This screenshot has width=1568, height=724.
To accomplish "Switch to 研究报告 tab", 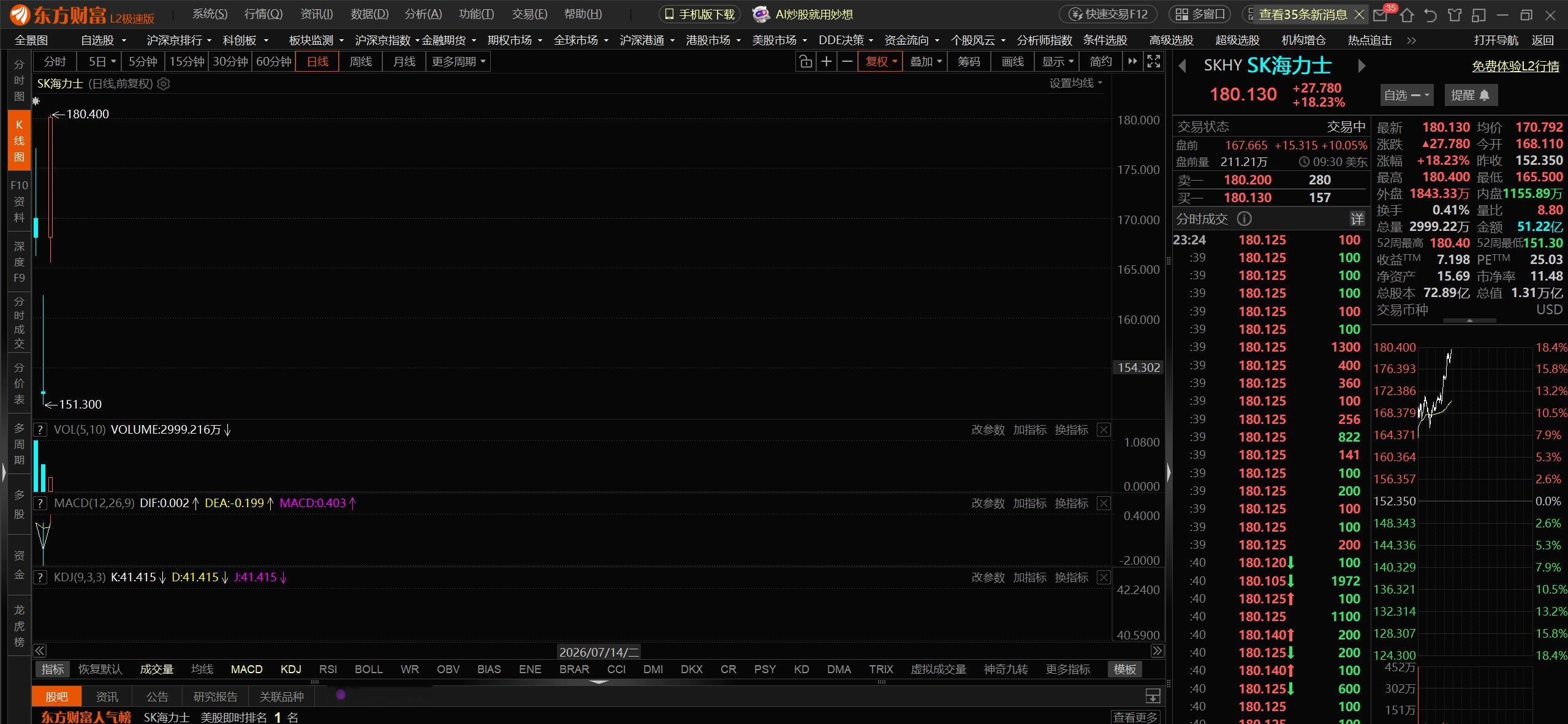I will coord(215,697).
